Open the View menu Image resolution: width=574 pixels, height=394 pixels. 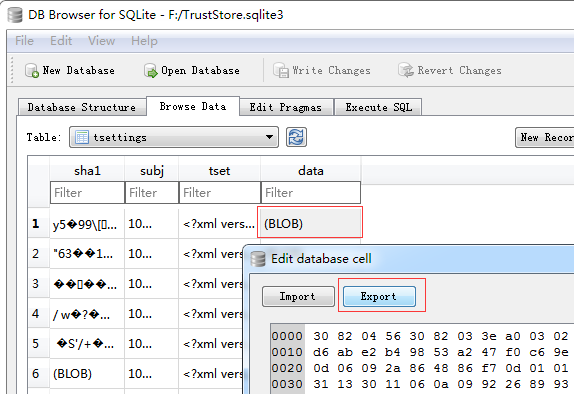[x=101, y=41]
